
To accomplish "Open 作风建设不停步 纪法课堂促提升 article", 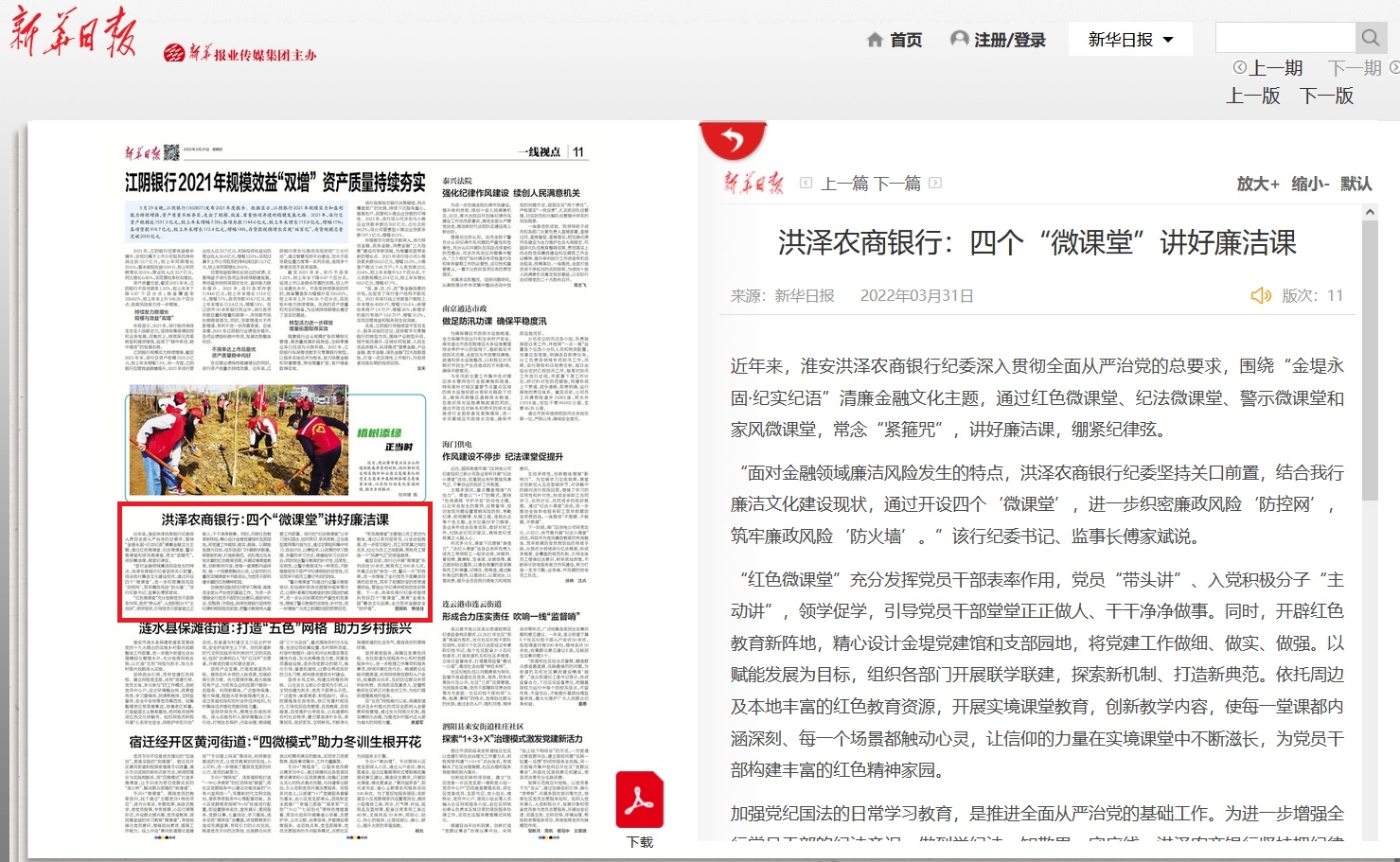I will click(503, 456).
